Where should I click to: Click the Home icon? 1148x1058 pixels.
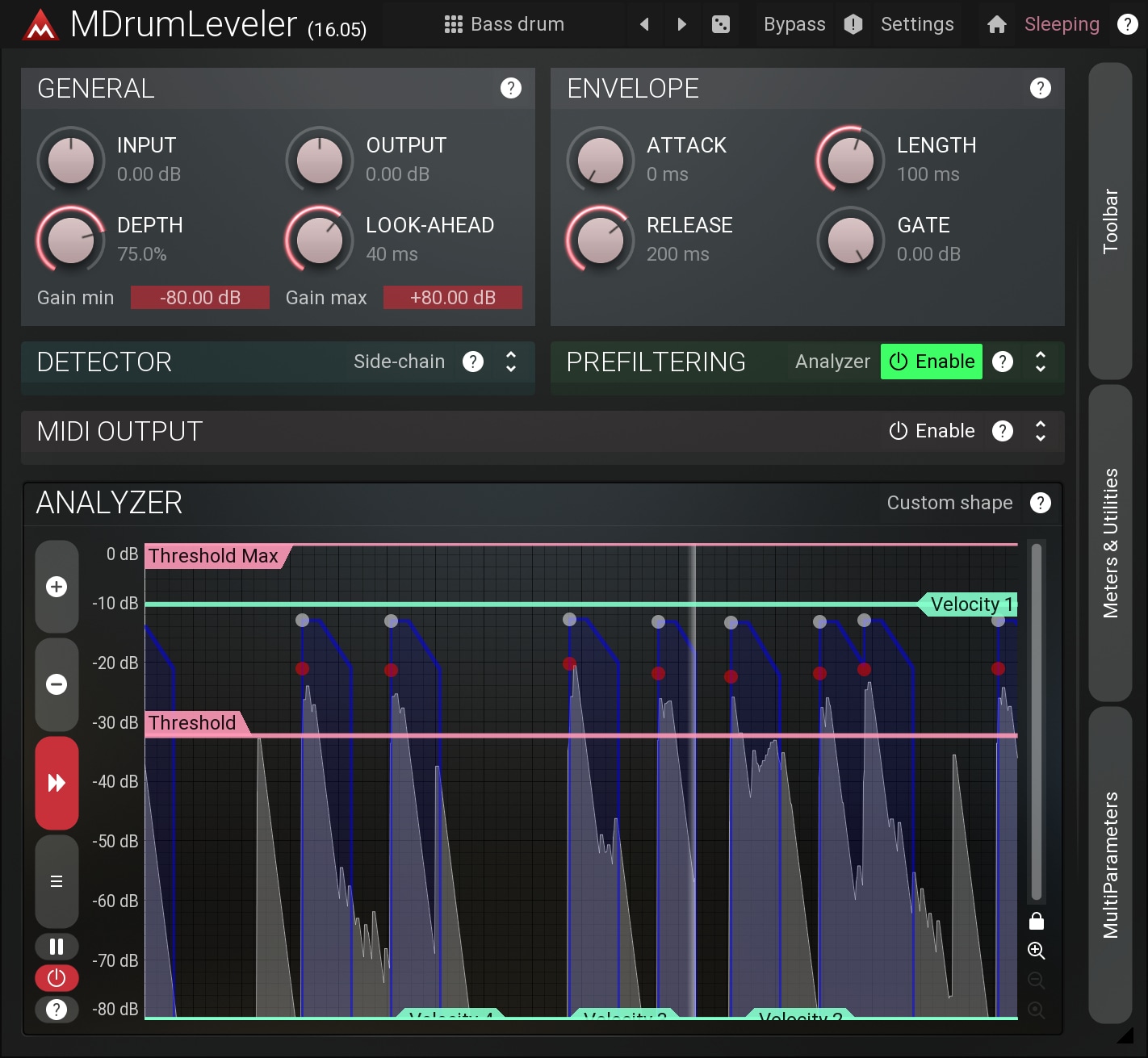pos(997,24)
